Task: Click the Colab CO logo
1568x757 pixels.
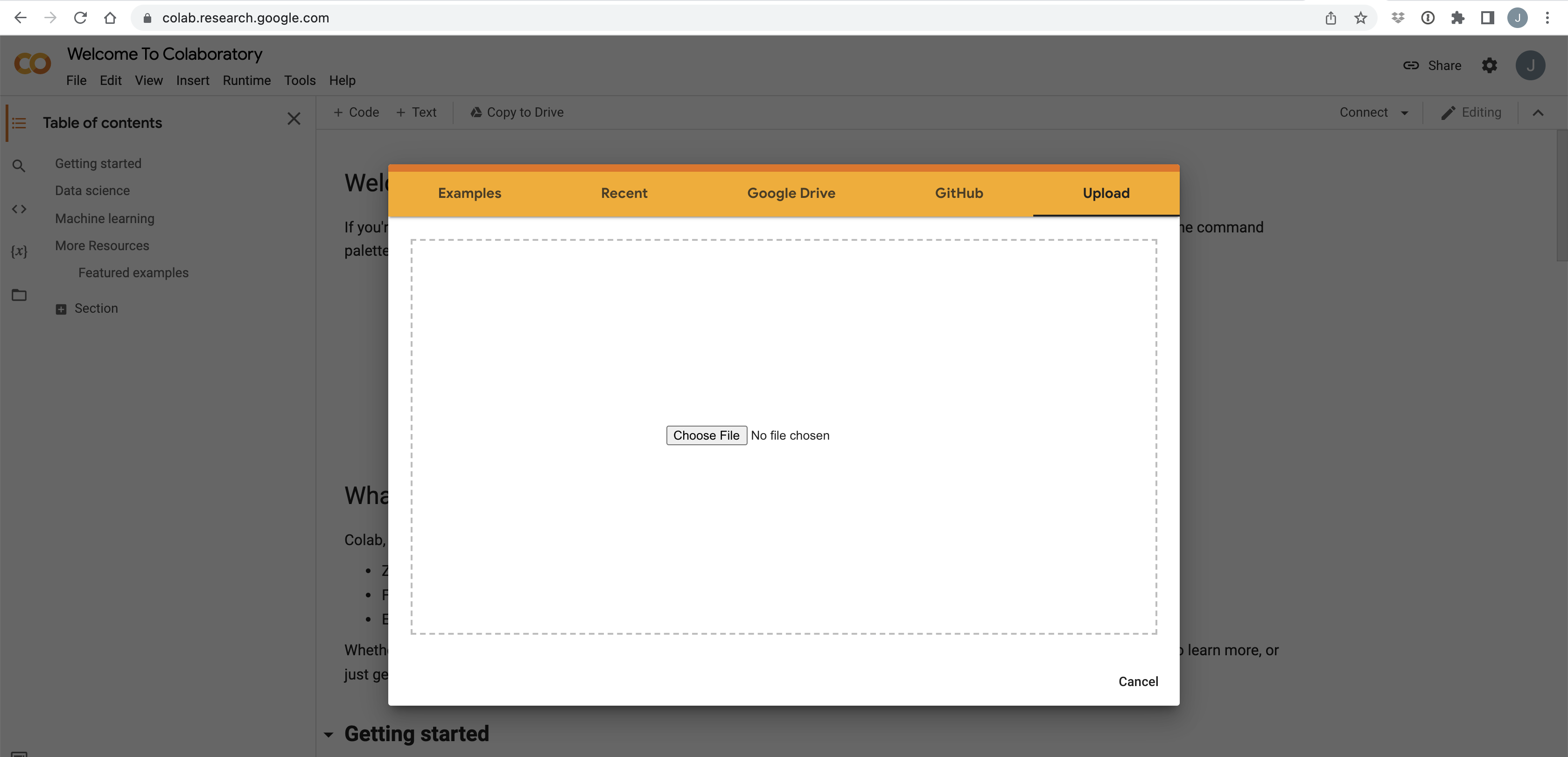Action: [32, 63]
